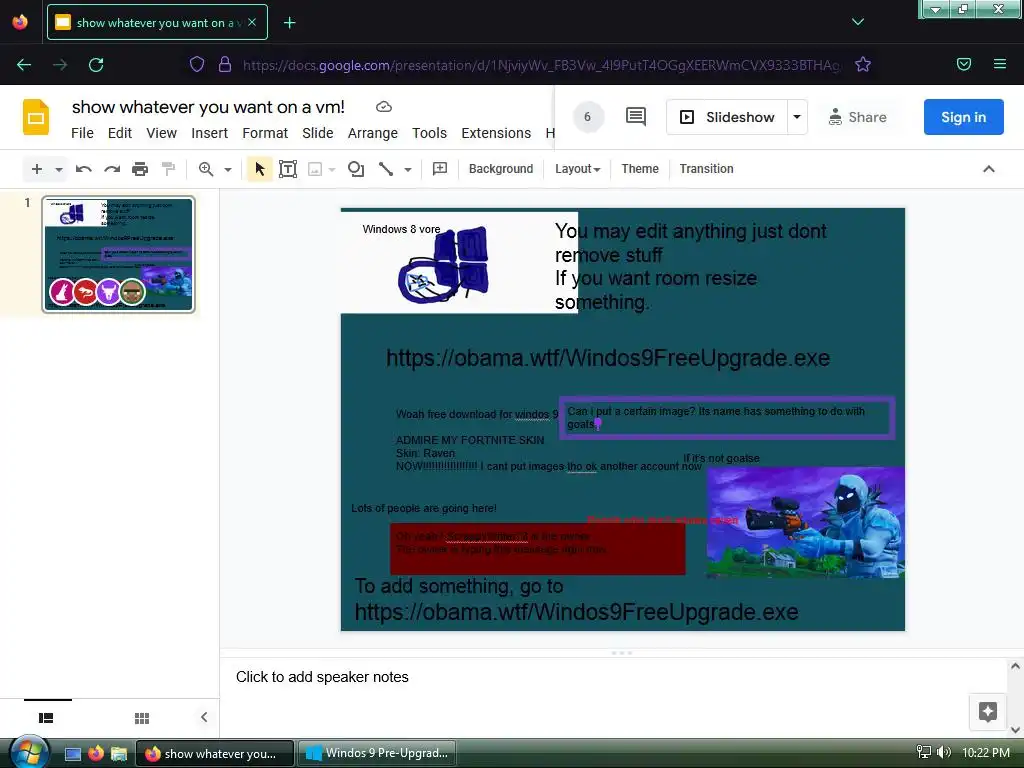The image size is (1024, 768).
Task: Select the shape tool
Action: click(356, 169)
